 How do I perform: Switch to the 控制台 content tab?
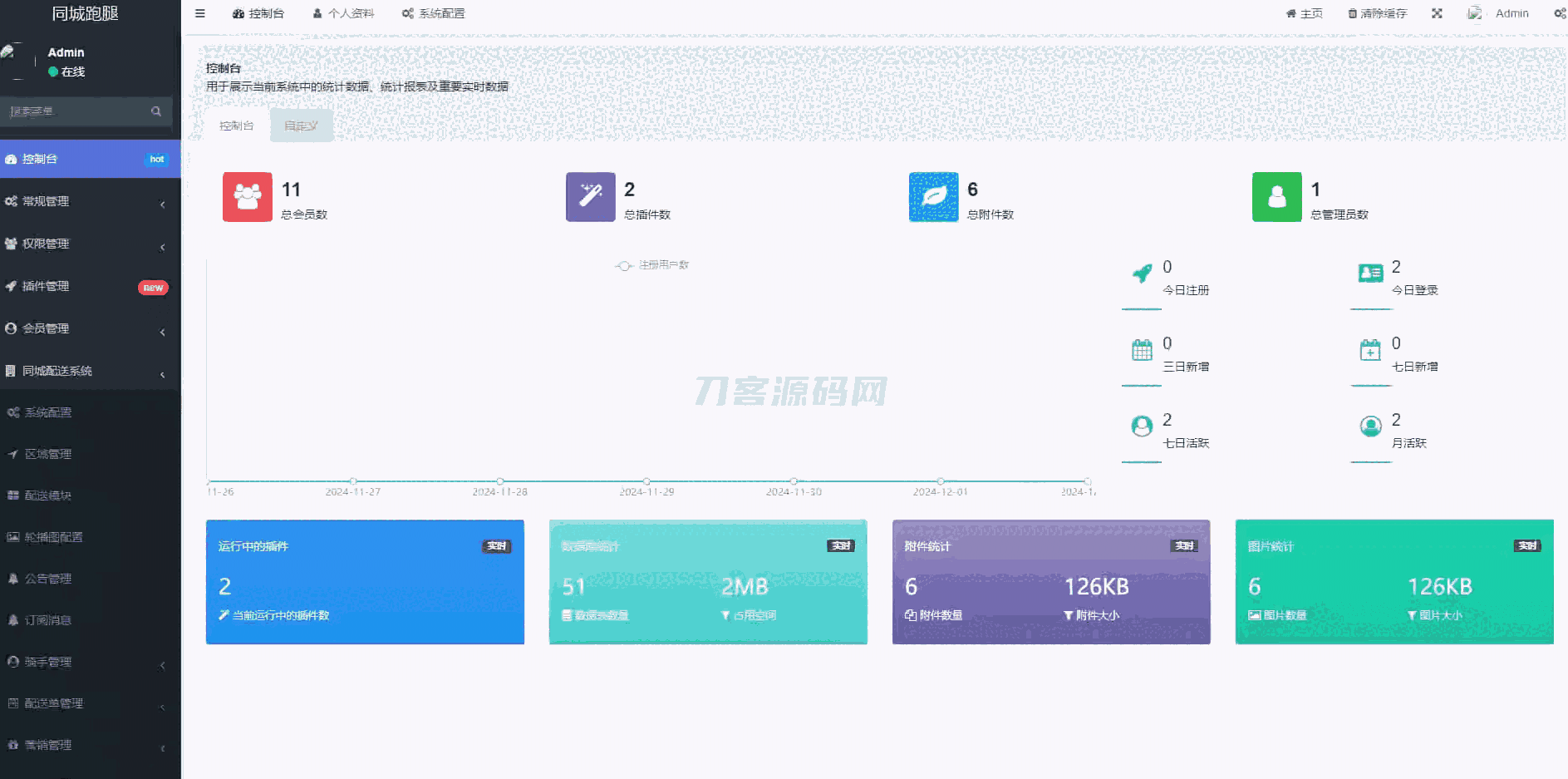pyautogui.click(x=237, y=126)
